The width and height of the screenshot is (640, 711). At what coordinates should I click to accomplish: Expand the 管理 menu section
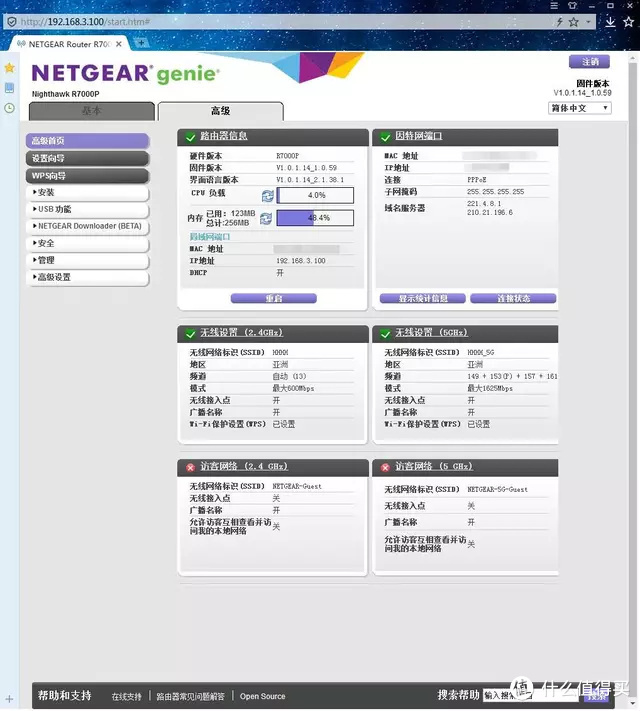(x=88, y=260)
